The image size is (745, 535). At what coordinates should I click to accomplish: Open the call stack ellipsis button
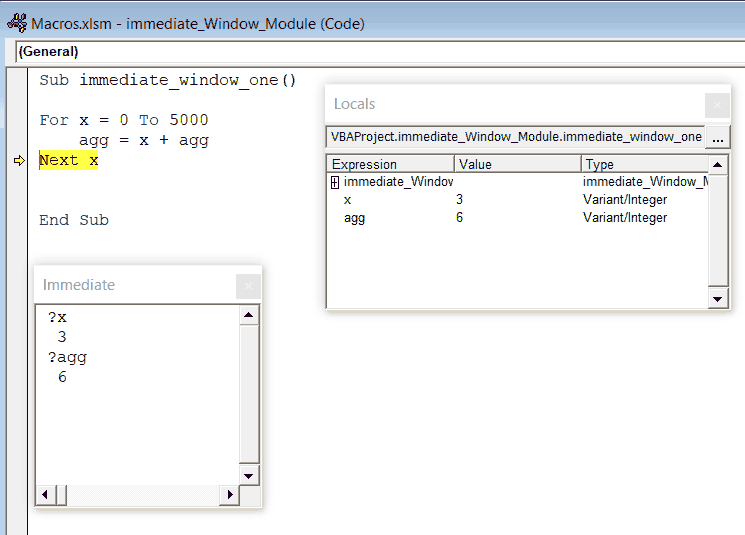click(x=717, y=137)
